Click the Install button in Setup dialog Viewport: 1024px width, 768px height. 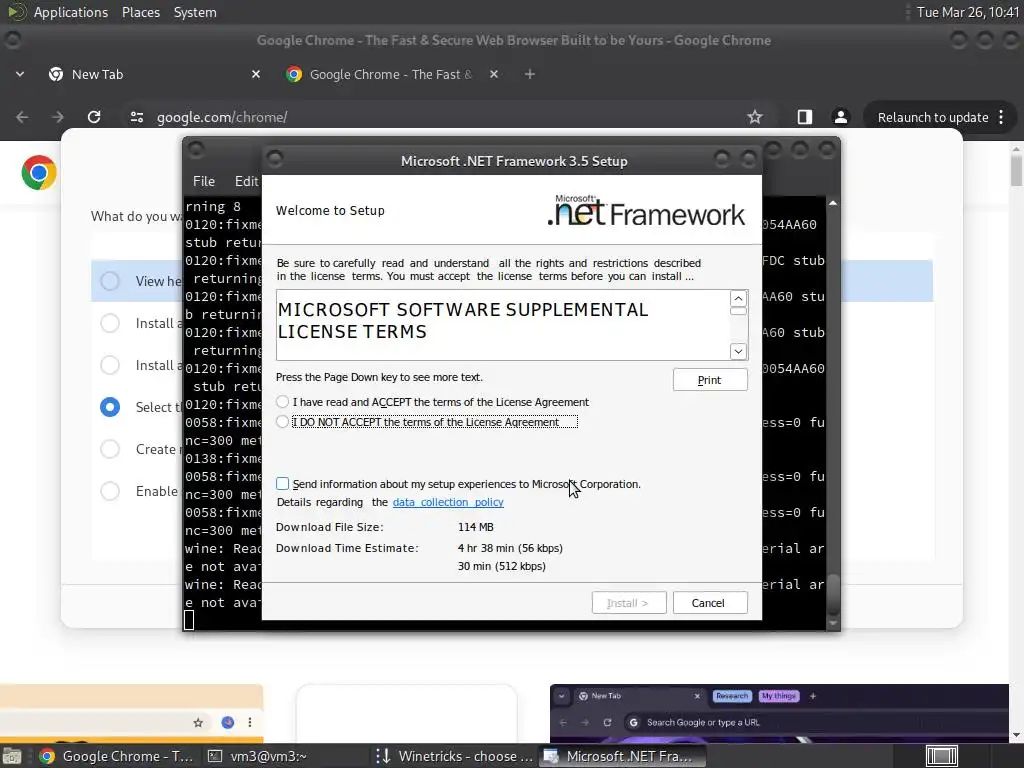pyautogui.click(x=629, y=603)
